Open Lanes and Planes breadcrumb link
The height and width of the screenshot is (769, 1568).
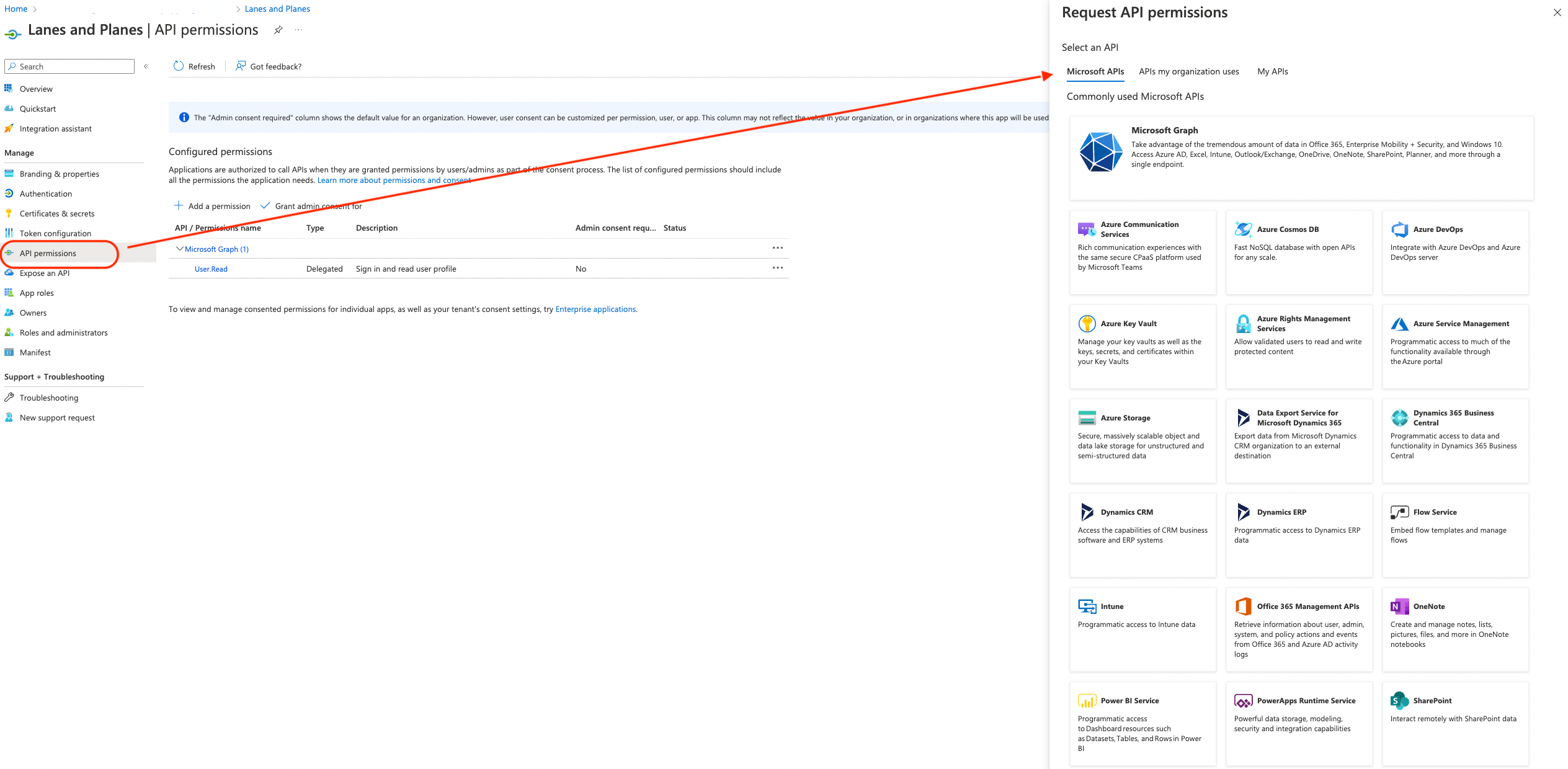(277, 9)
